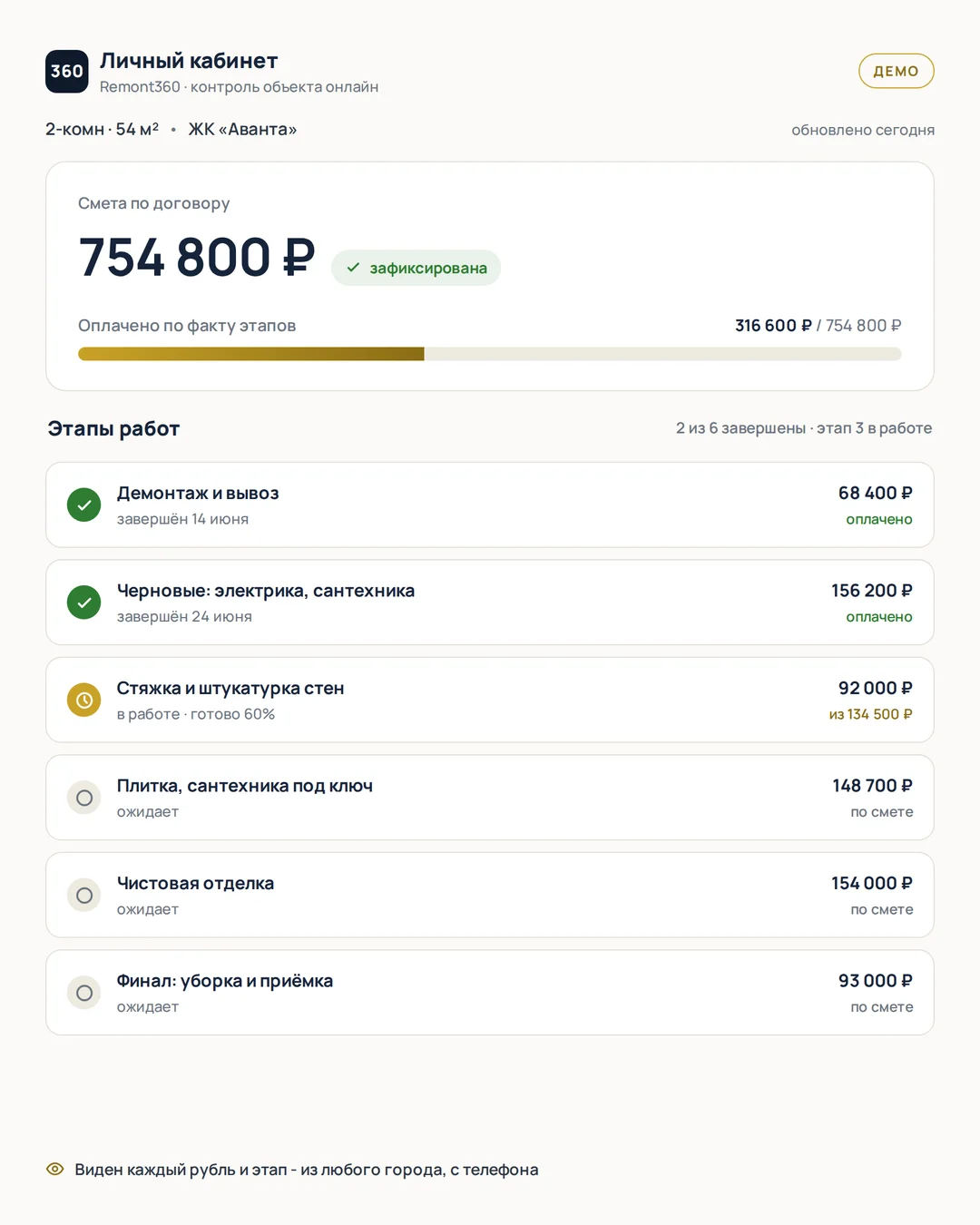
Task: Click the Смета по договору label
Action: pos(154,203)
